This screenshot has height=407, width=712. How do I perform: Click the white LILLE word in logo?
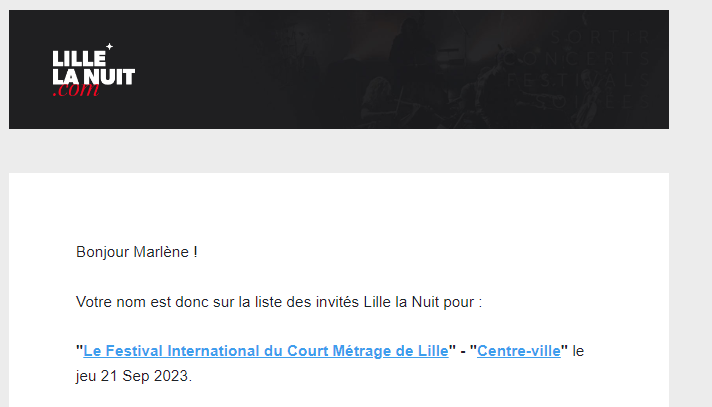coord(79,59)
